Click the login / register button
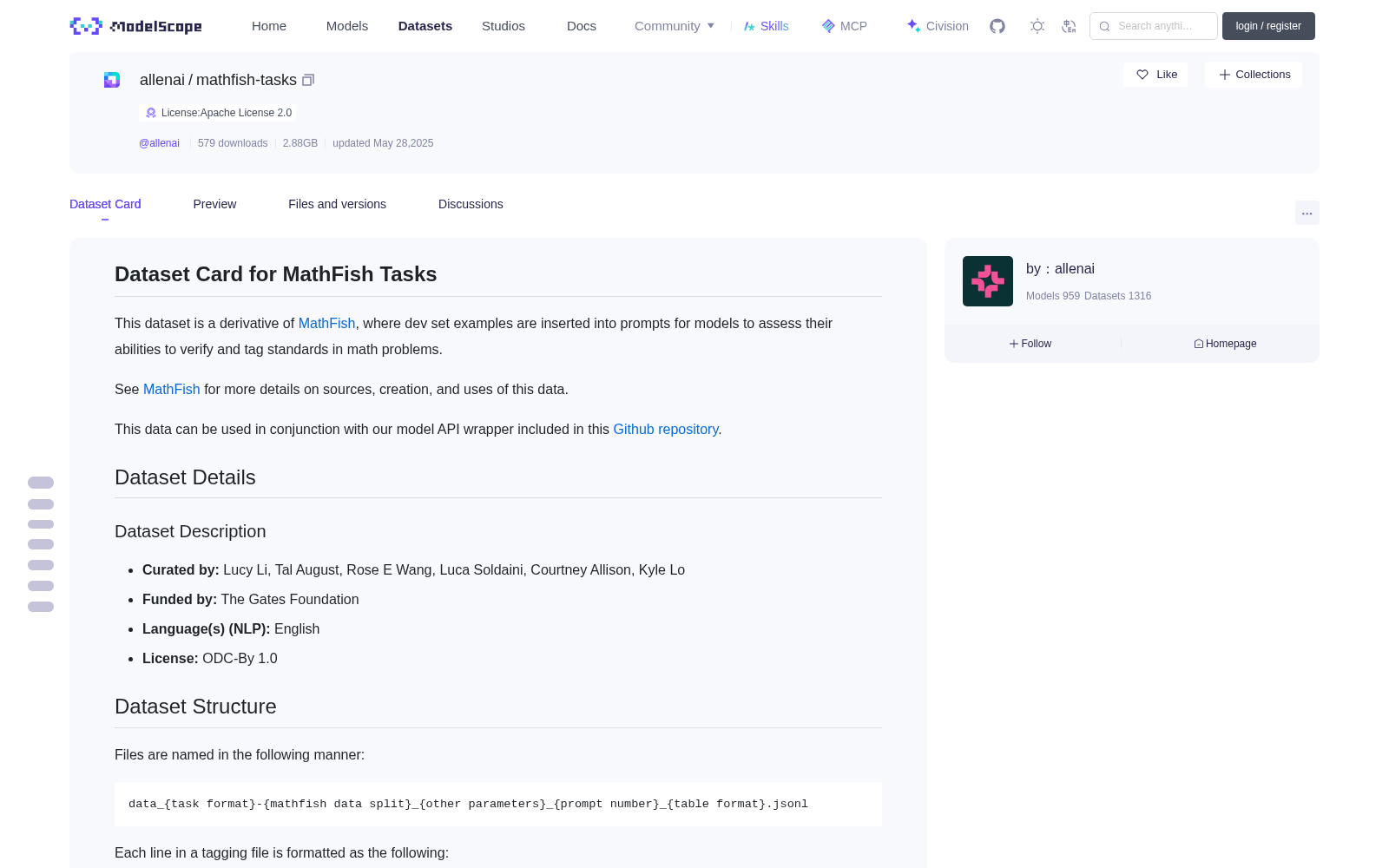The height and width of the screenshot is (868, 1389). (1268, 26)
